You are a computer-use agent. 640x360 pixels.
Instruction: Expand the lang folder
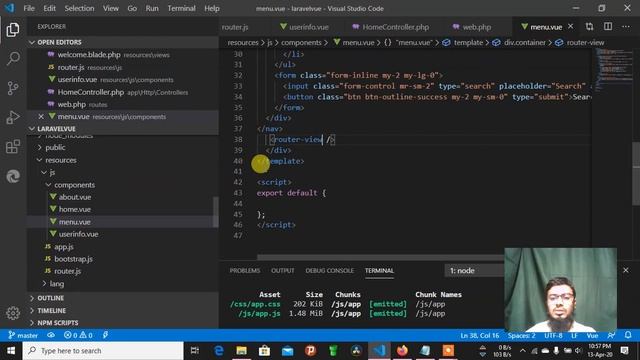tap(57, 284)
